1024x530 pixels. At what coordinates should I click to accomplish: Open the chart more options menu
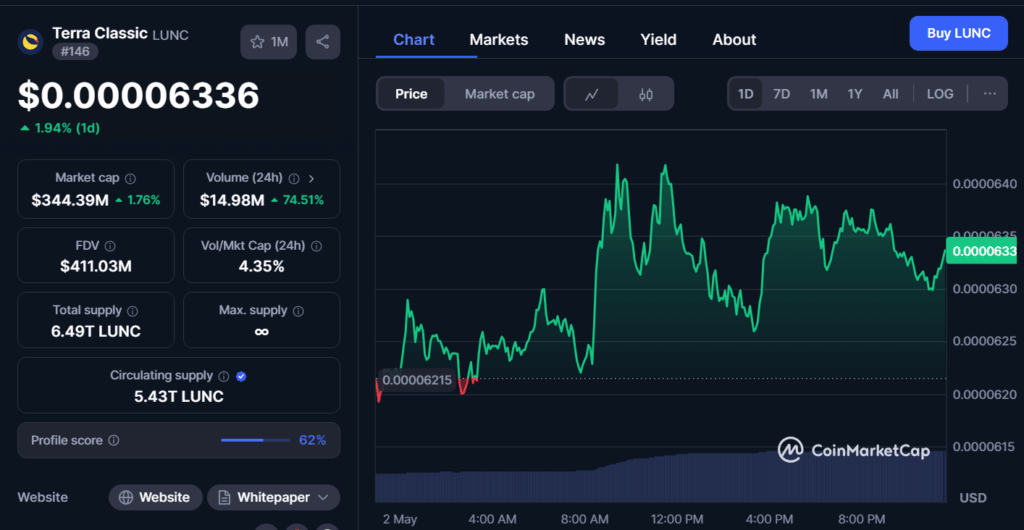(990, 93)
